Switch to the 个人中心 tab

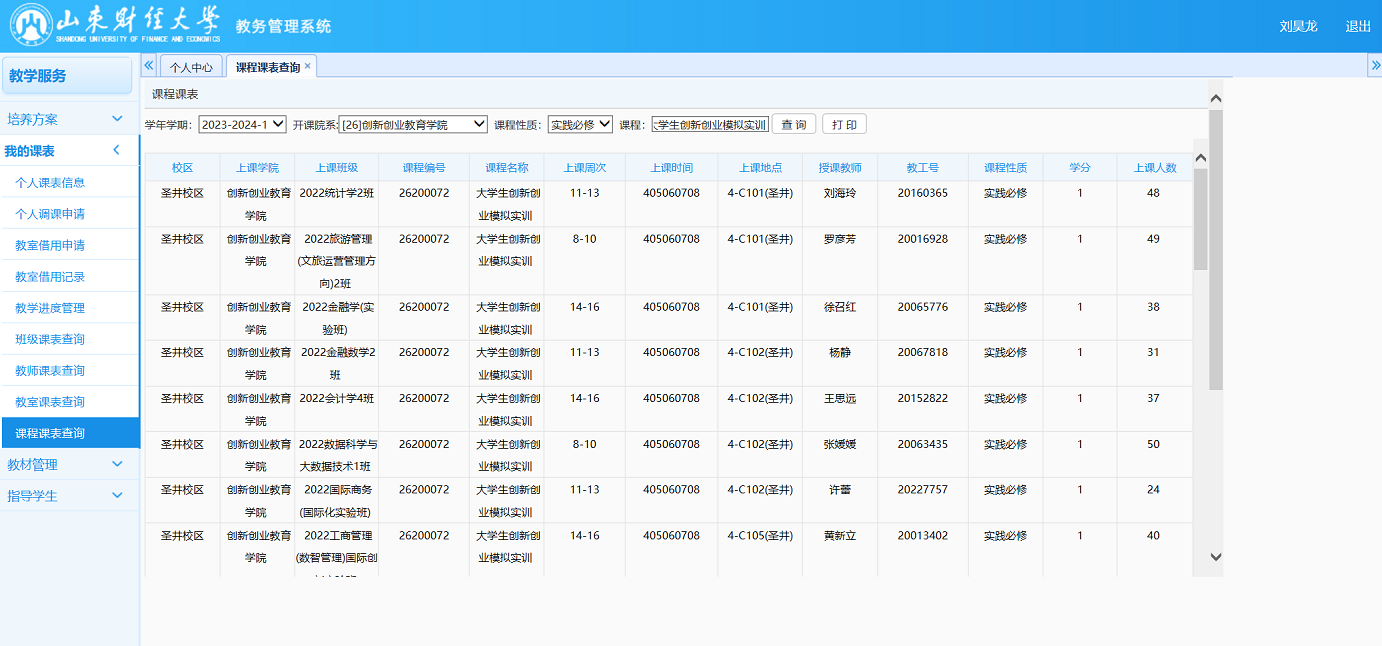click(x=191, y=67)
